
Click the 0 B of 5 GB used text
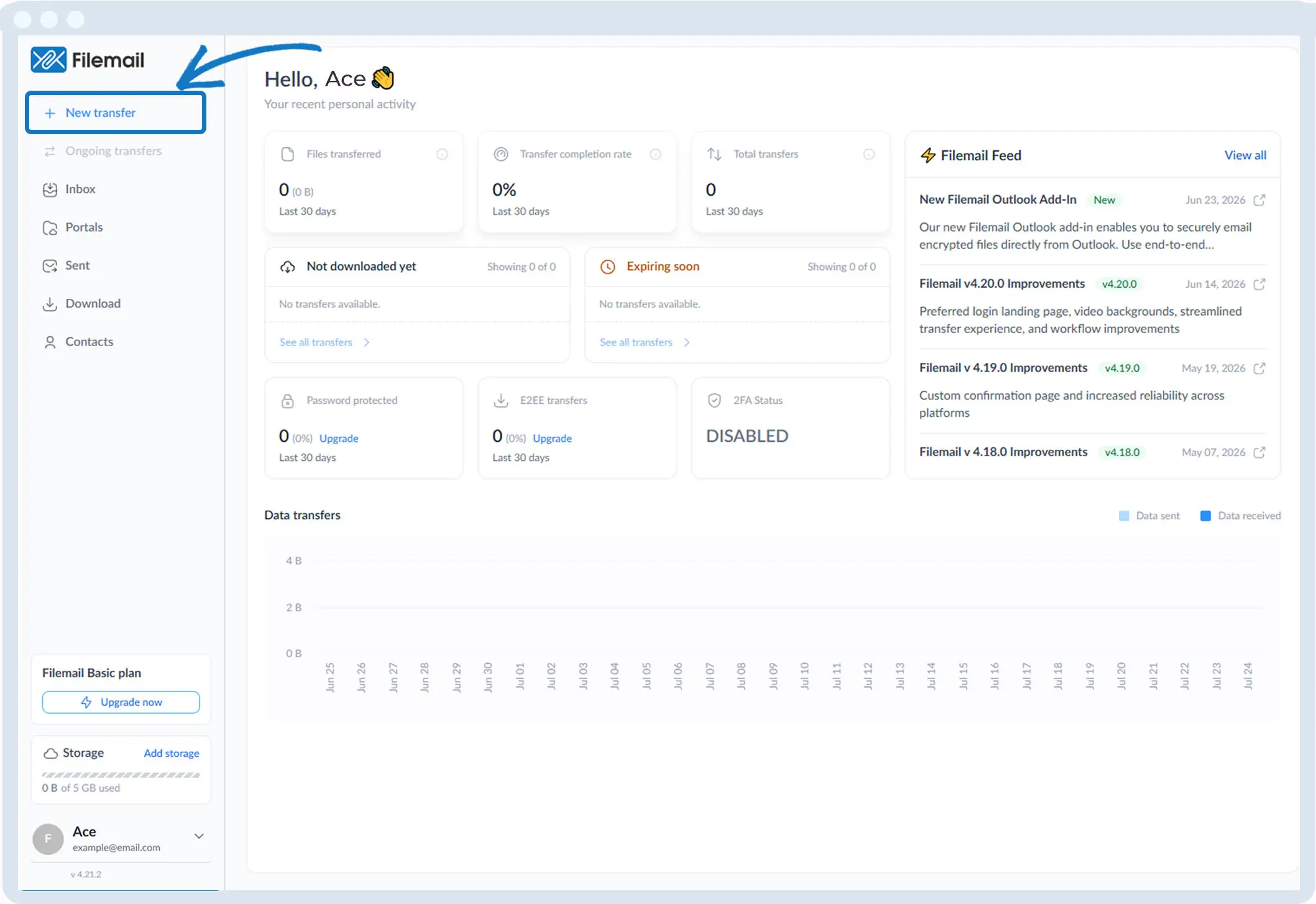pyautogui.click(x=81, y=788)
